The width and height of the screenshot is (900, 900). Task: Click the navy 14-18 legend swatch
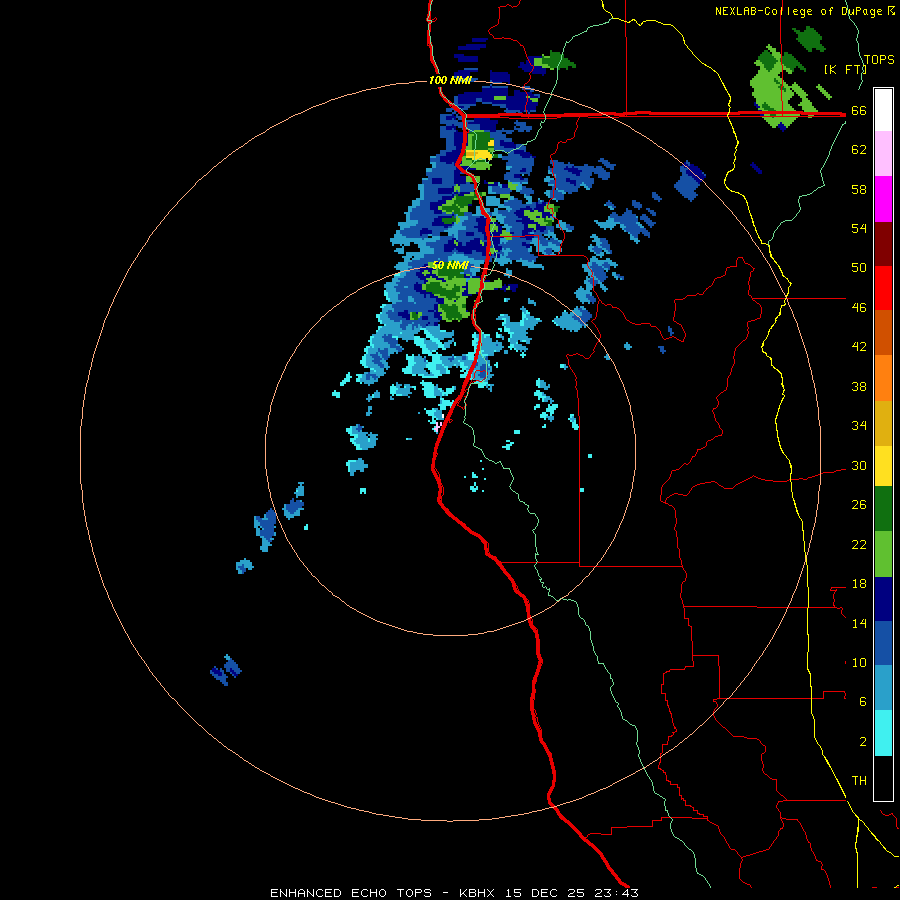pos(883,600)
